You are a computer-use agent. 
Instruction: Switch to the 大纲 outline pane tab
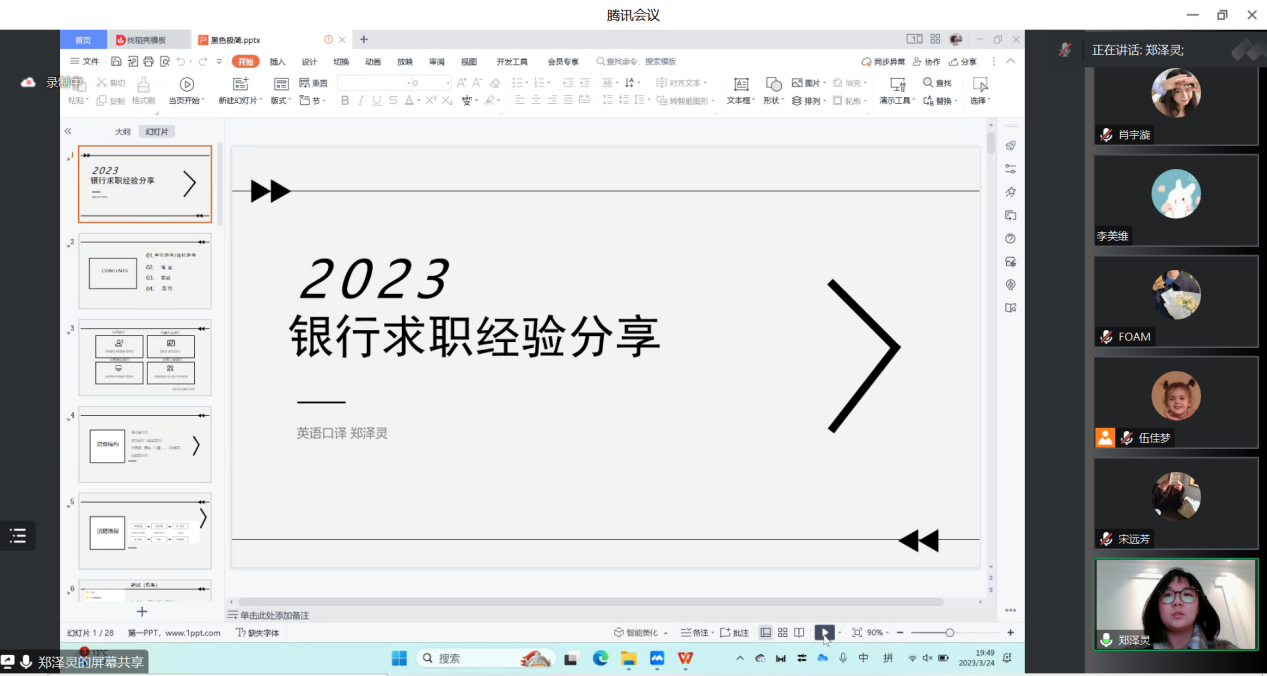(x=122, y=132)
